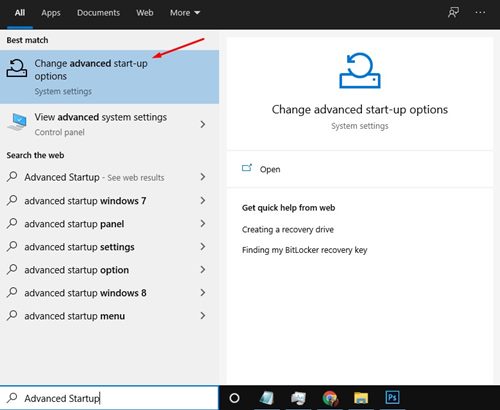500x410 pixels.
Task: Choose advanced startup settings suggestion
Action: 109,247
